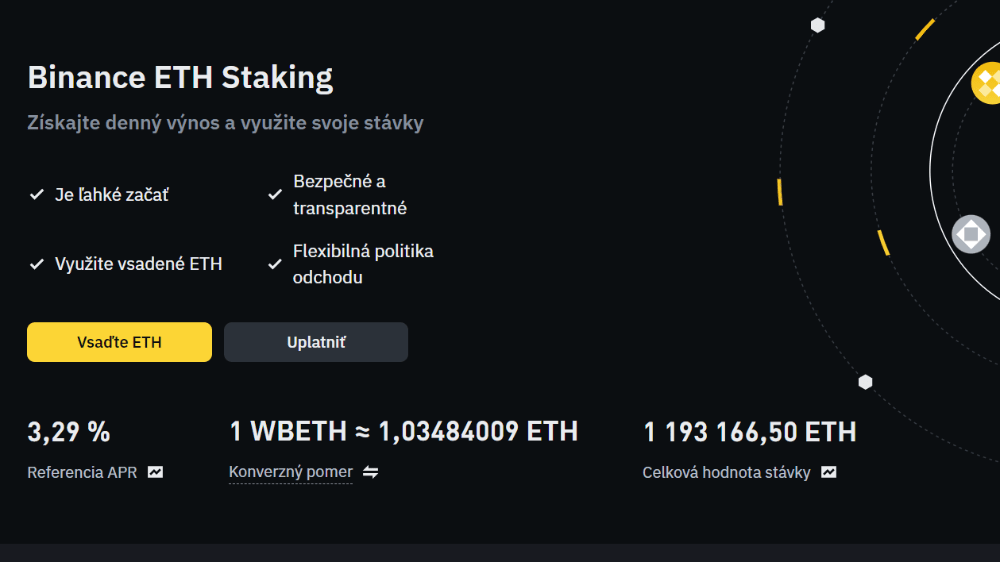Click the Celková hodnota stávky label
The width and height of the screenshot is (1000, 562).
pyautogui.click(x=727, y=472)
